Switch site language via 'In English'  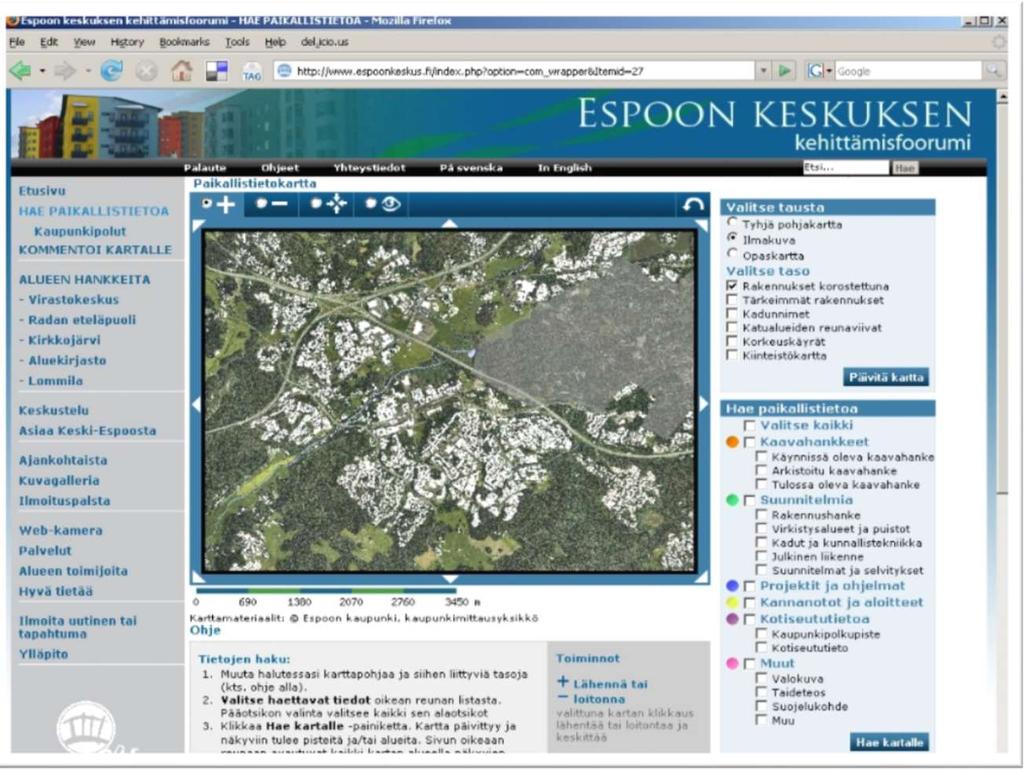pos(564,168)
